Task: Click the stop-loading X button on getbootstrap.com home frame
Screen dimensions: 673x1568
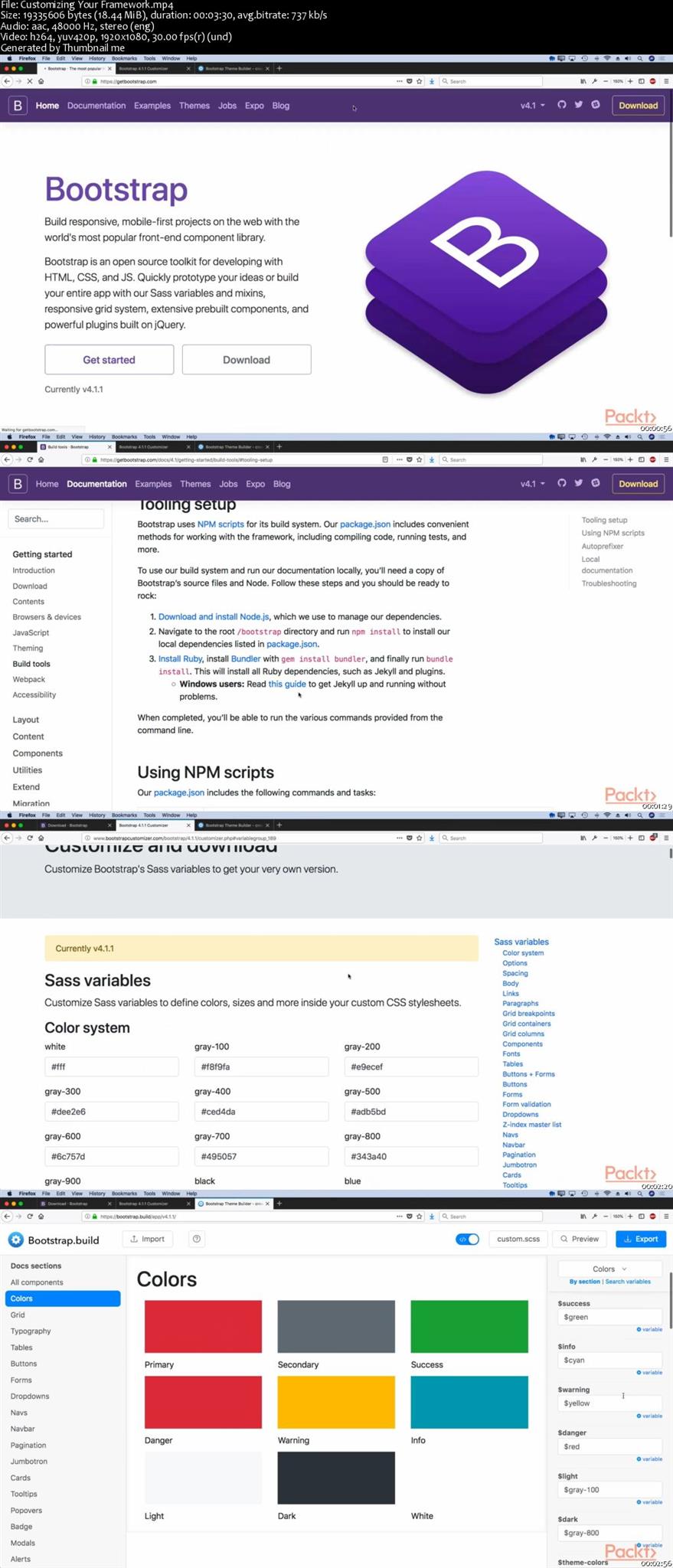Action: pyautogui.click(x=29, y=81)
